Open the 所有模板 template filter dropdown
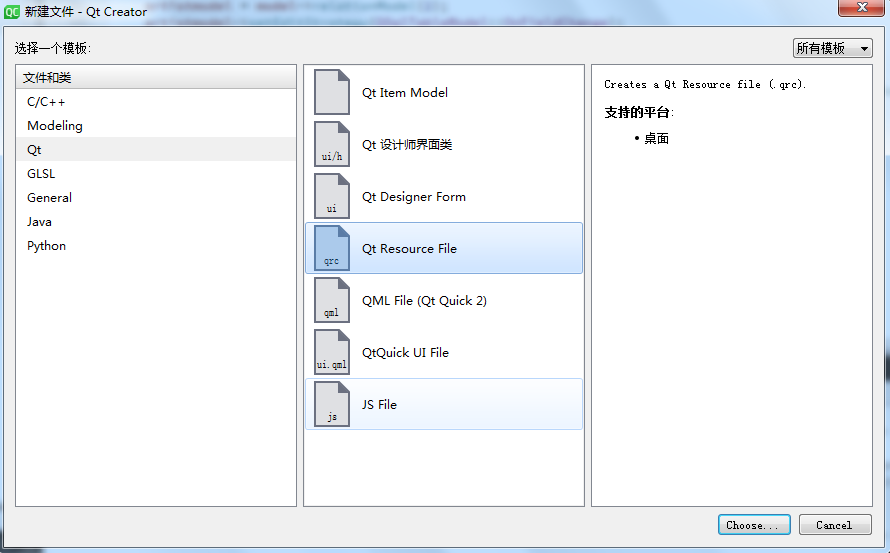This screenshot has height=553, width=890. (832, 48)
